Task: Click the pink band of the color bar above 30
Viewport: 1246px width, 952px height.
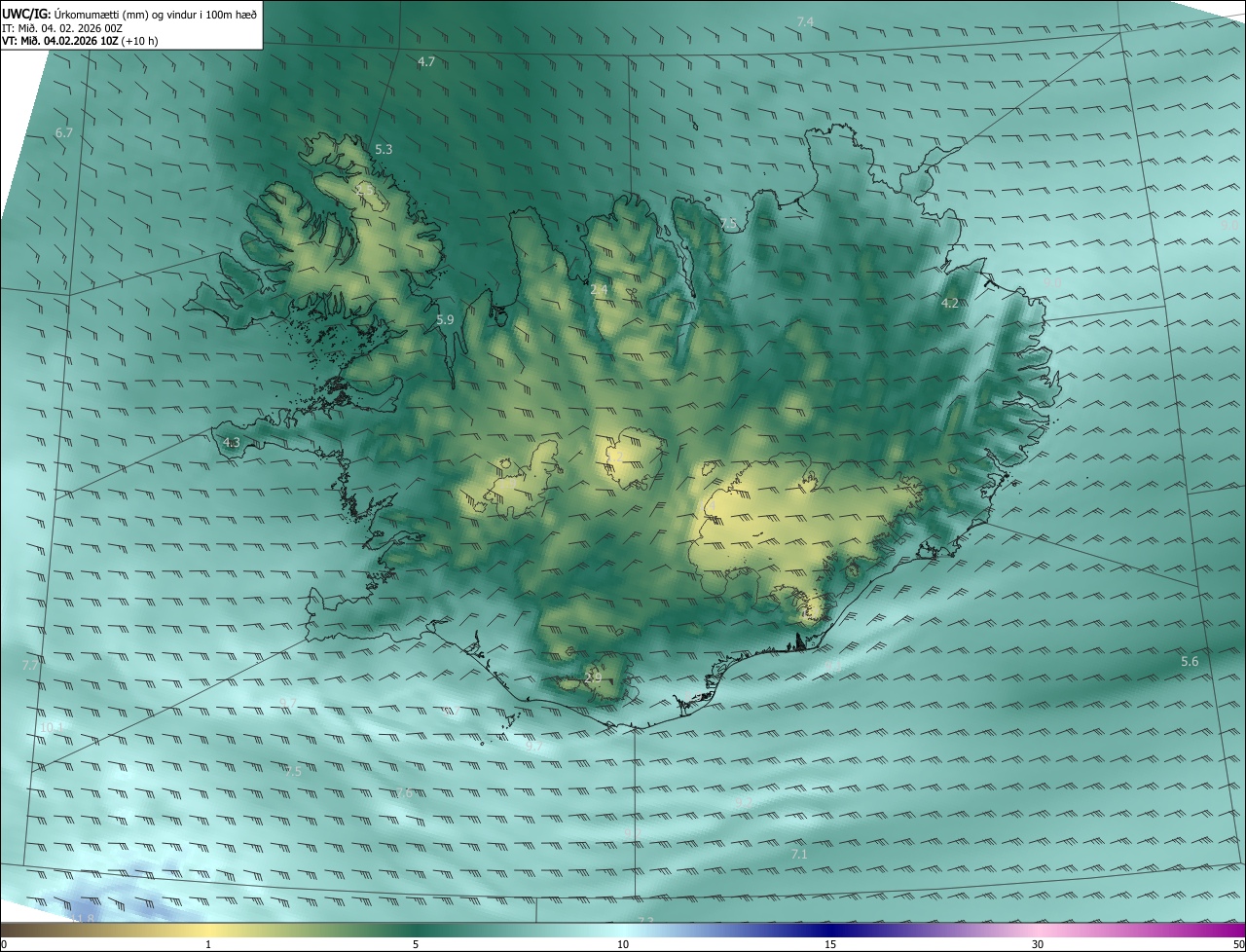Action: point(1038,930)
